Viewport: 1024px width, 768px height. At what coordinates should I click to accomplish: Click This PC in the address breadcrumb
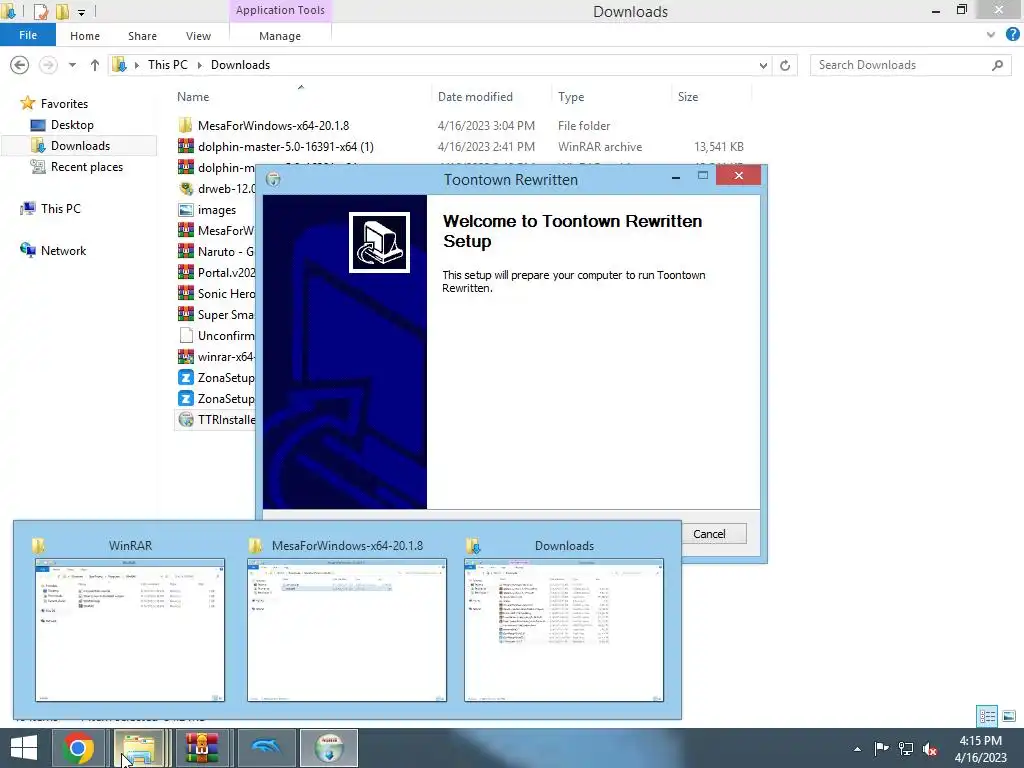167,65
